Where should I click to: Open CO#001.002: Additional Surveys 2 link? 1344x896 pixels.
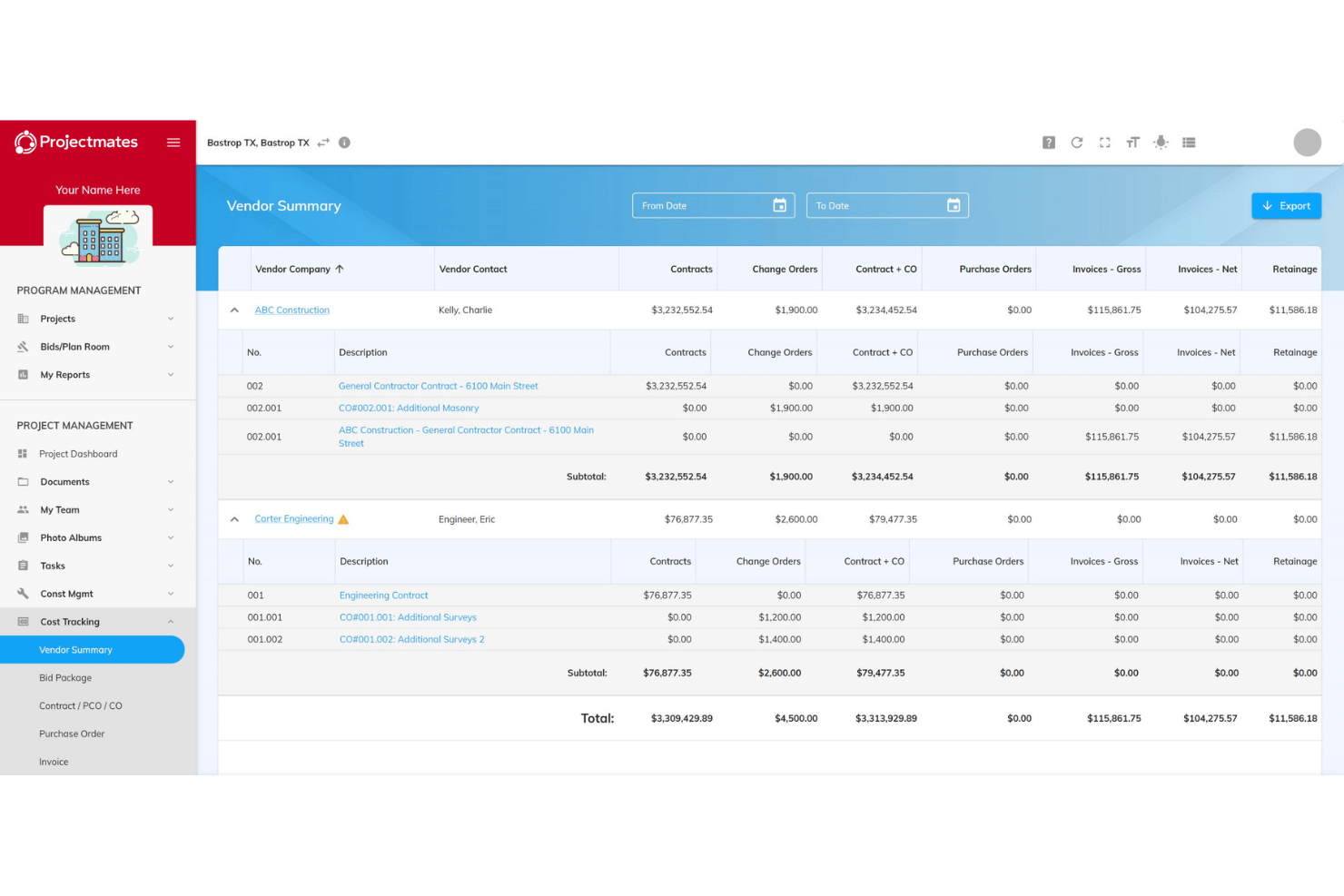(412, 639)
